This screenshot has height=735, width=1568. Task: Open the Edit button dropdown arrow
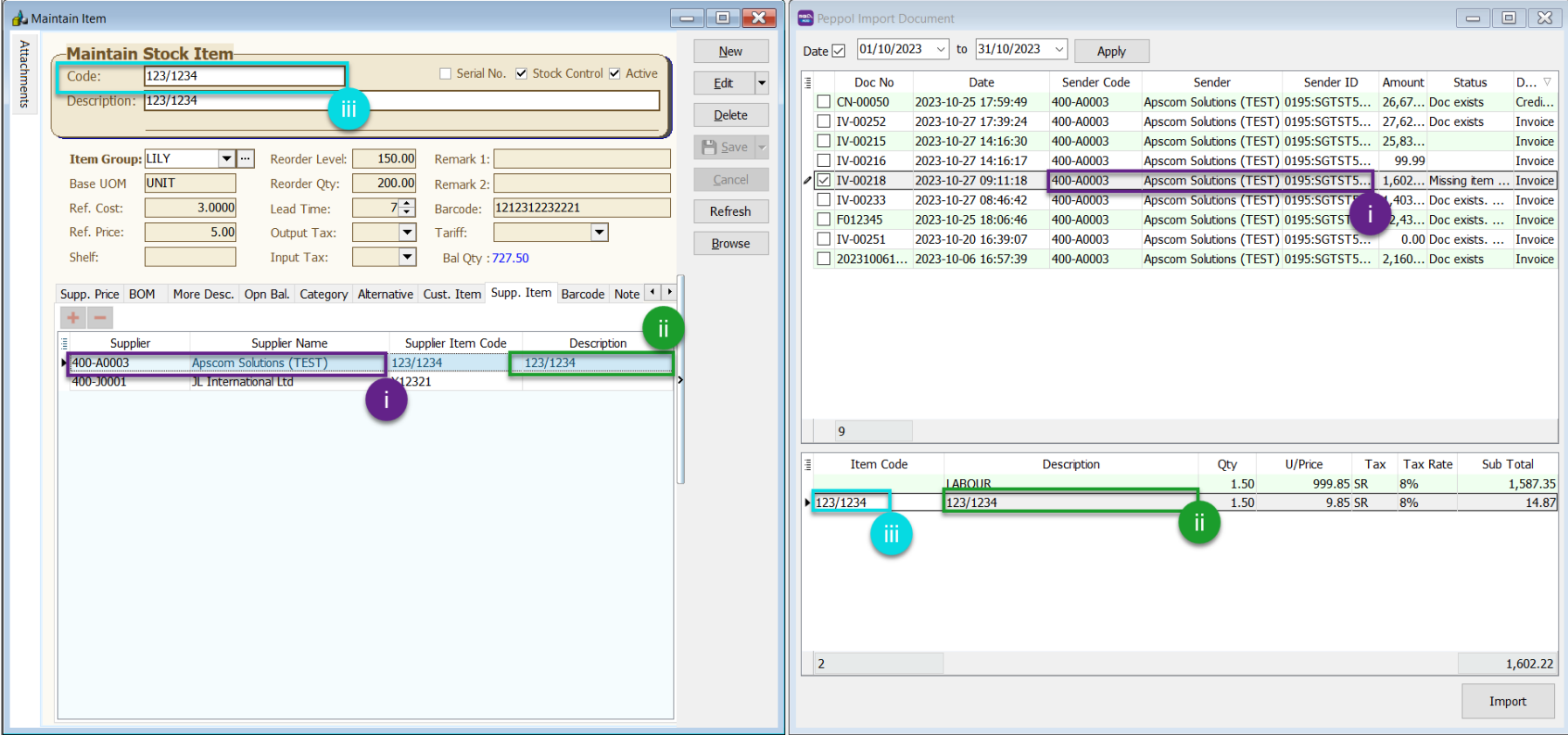pyautogui.click(x=762, y=83)
